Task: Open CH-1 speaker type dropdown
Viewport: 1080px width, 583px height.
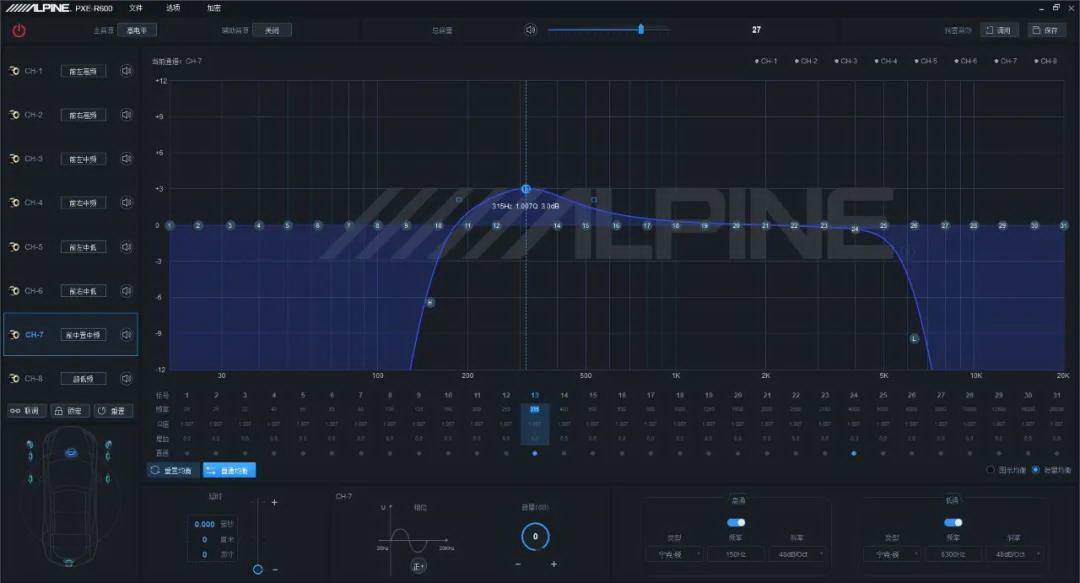Action: tap(83, 71)
